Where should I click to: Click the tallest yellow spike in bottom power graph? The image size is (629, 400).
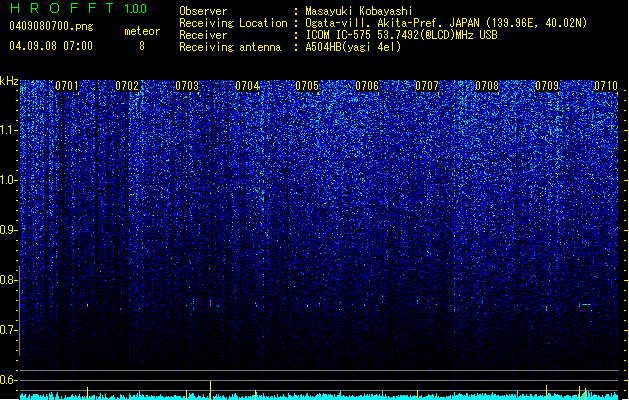(210, 390)
